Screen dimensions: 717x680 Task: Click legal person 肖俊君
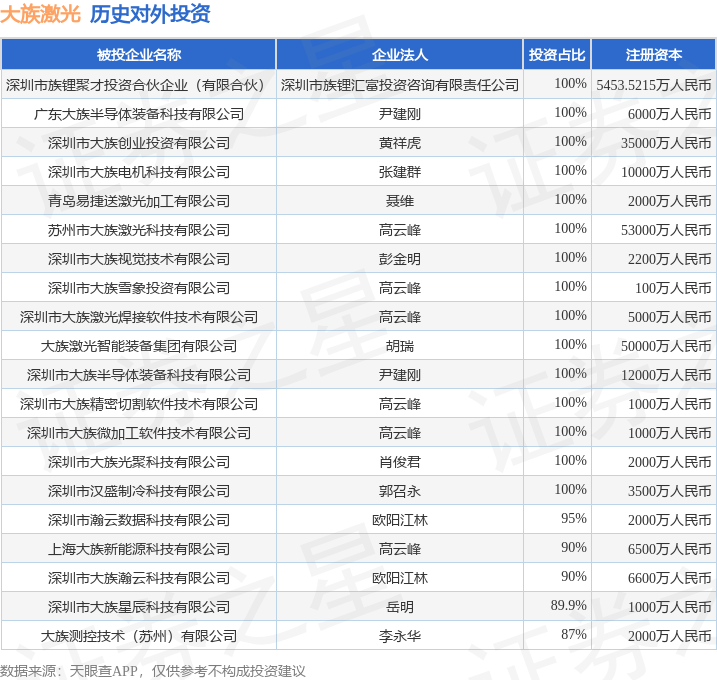click(x=400, y=462)
